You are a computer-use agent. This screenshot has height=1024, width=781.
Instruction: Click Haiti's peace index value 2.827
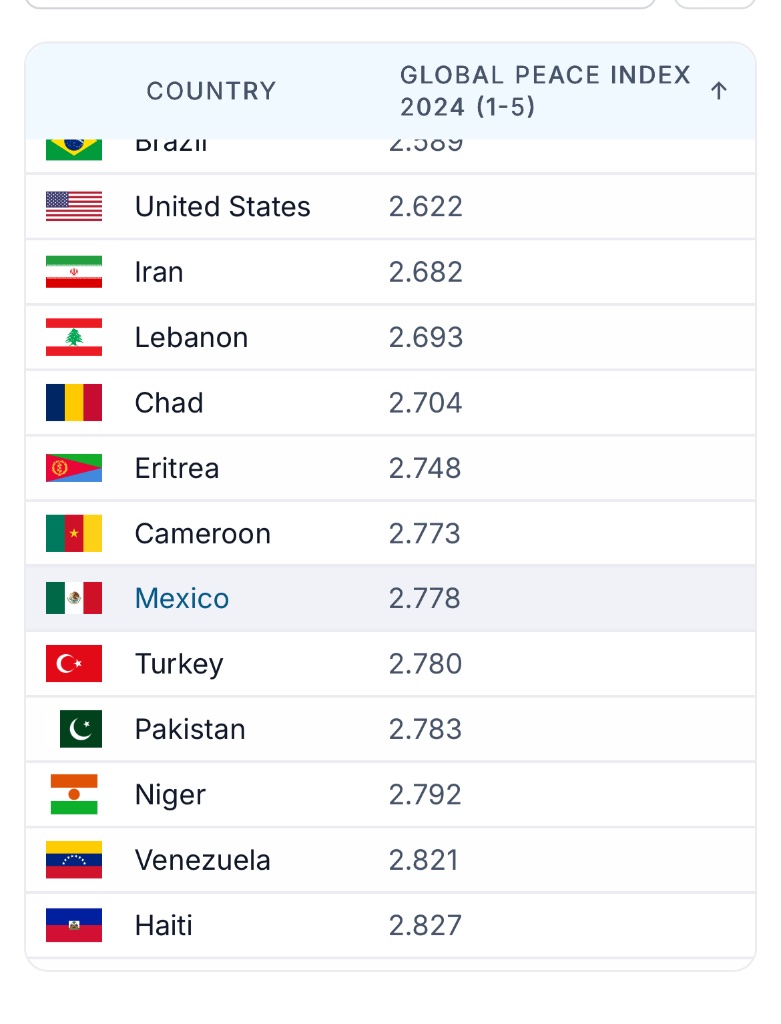click(x=425, y=925)
